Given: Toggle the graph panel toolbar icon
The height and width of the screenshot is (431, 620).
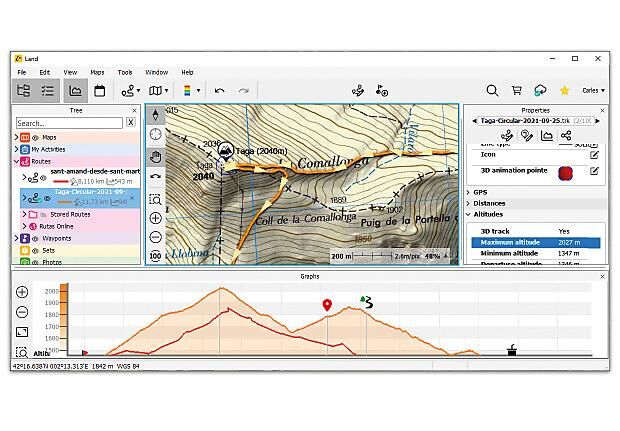Looking at the screenshot, I should click(75, 91).
